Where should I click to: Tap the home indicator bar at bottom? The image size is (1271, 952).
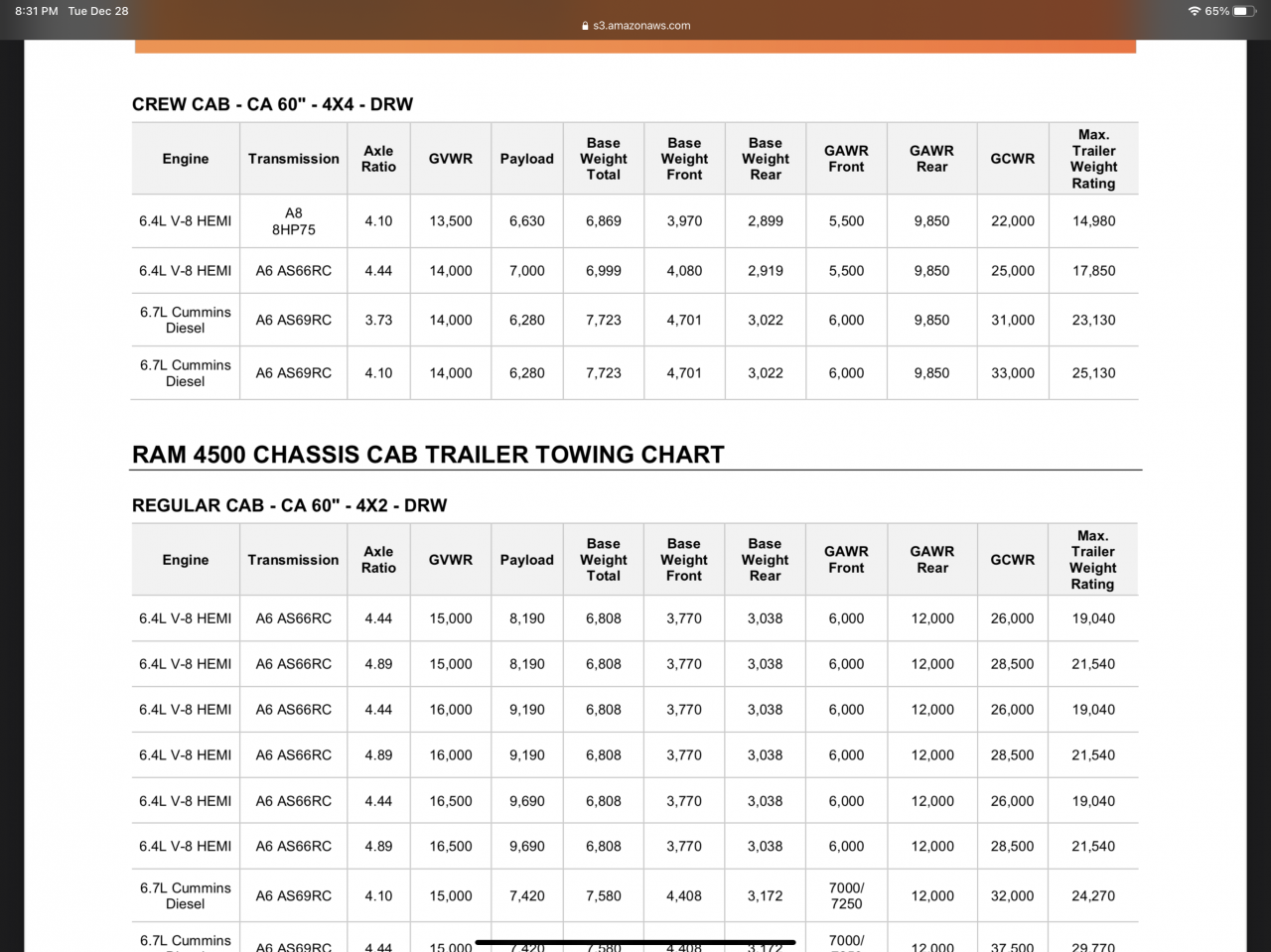coord(635,942)
